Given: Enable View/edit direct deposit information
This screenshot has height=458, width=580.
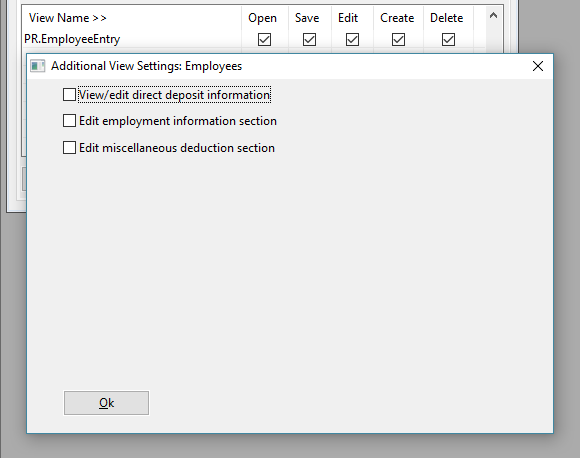Looking at the screenshot, I should coord(69,95).
